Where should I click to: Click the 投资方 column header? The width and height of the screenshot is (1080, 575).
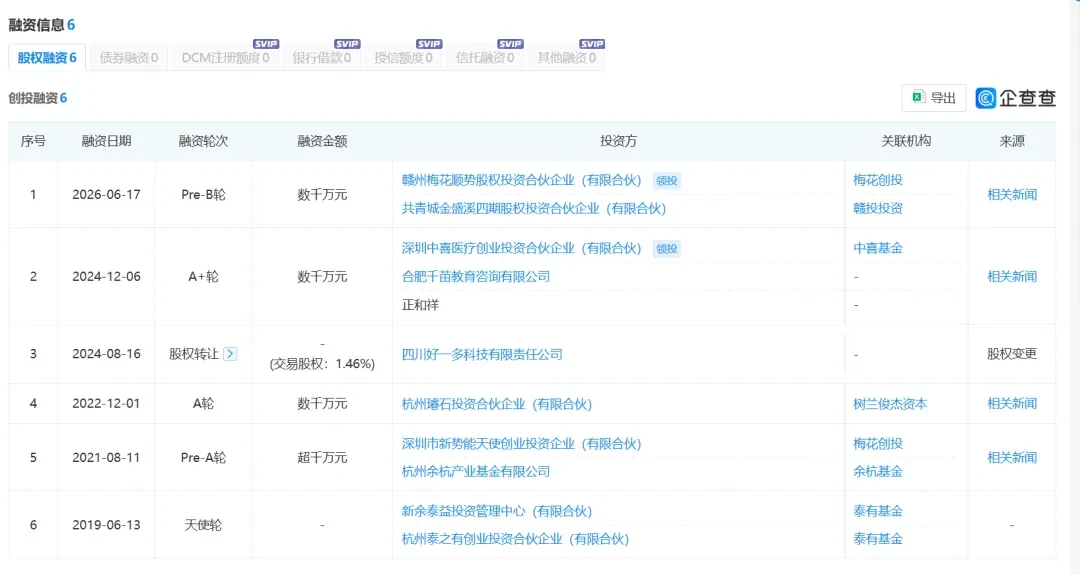(x=619, y=141)
